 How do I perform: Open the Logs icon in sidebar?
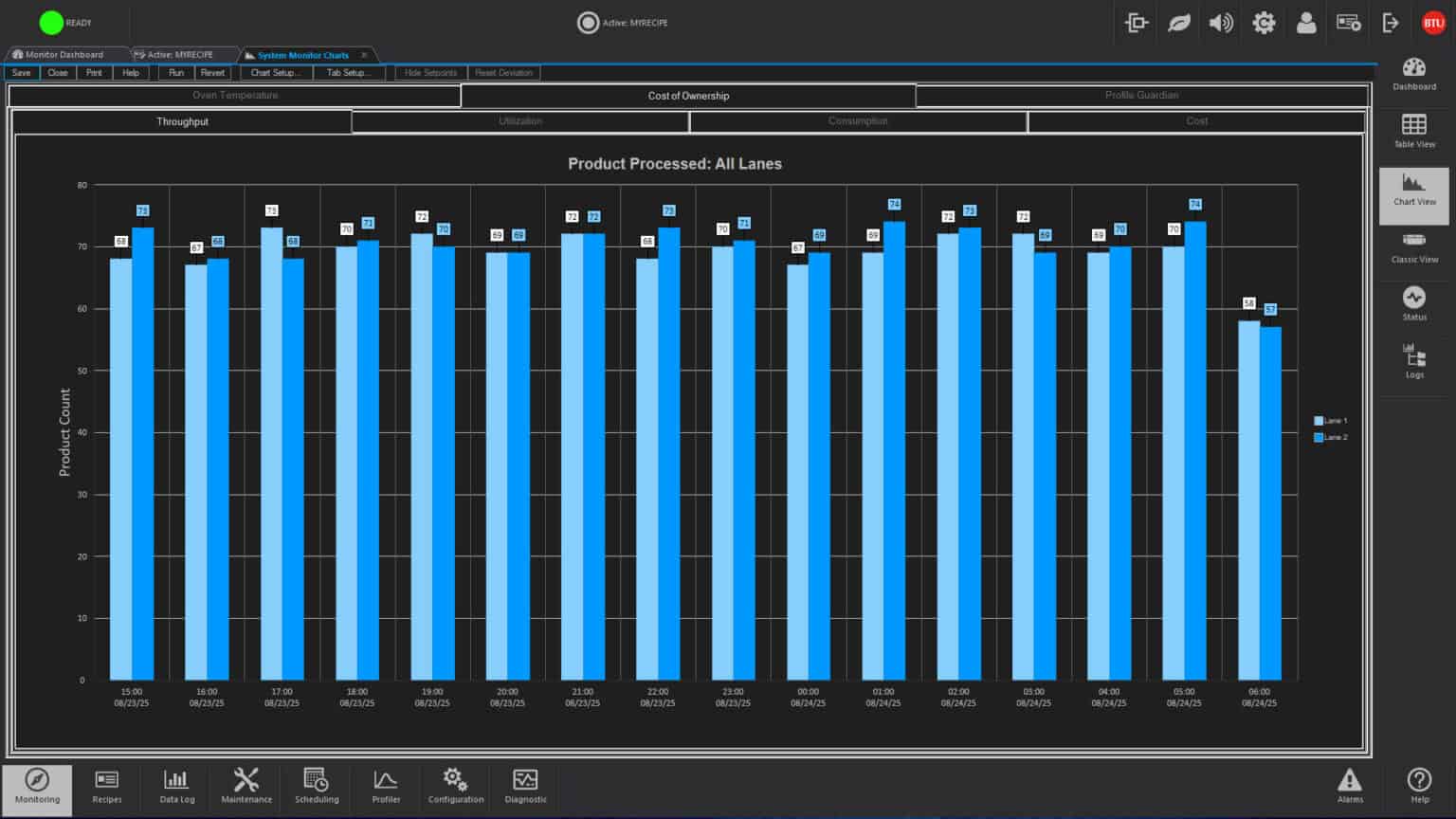coord(1413,361)
